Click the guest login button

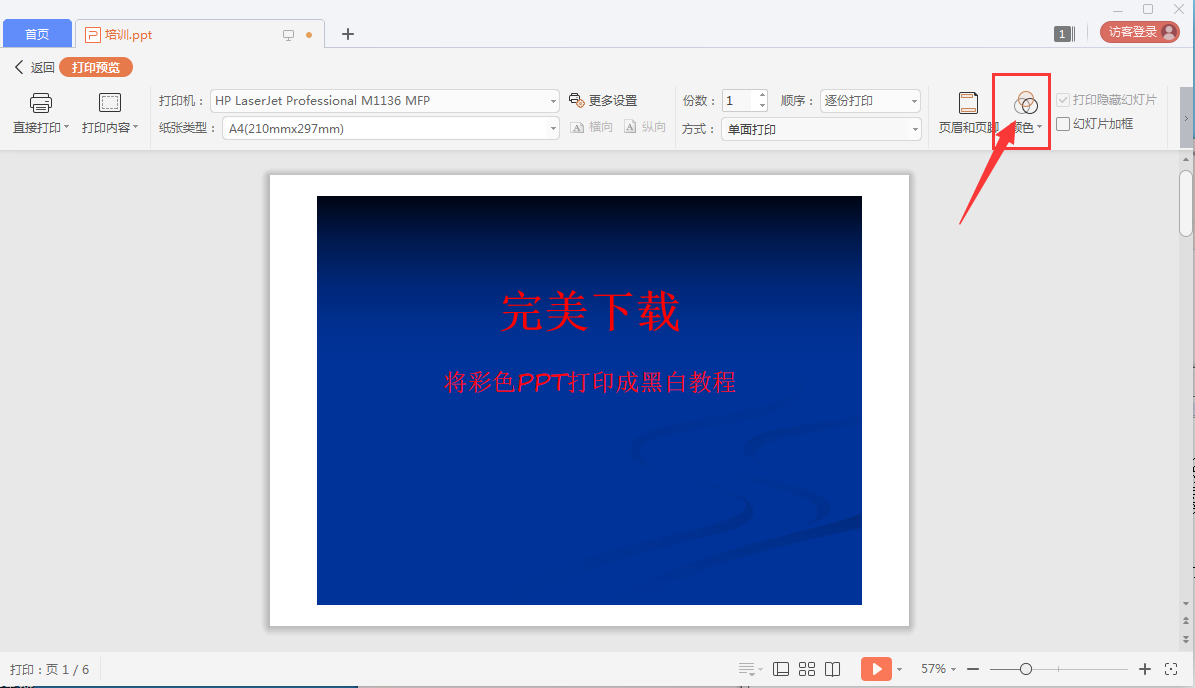[x=1139, y=32]
